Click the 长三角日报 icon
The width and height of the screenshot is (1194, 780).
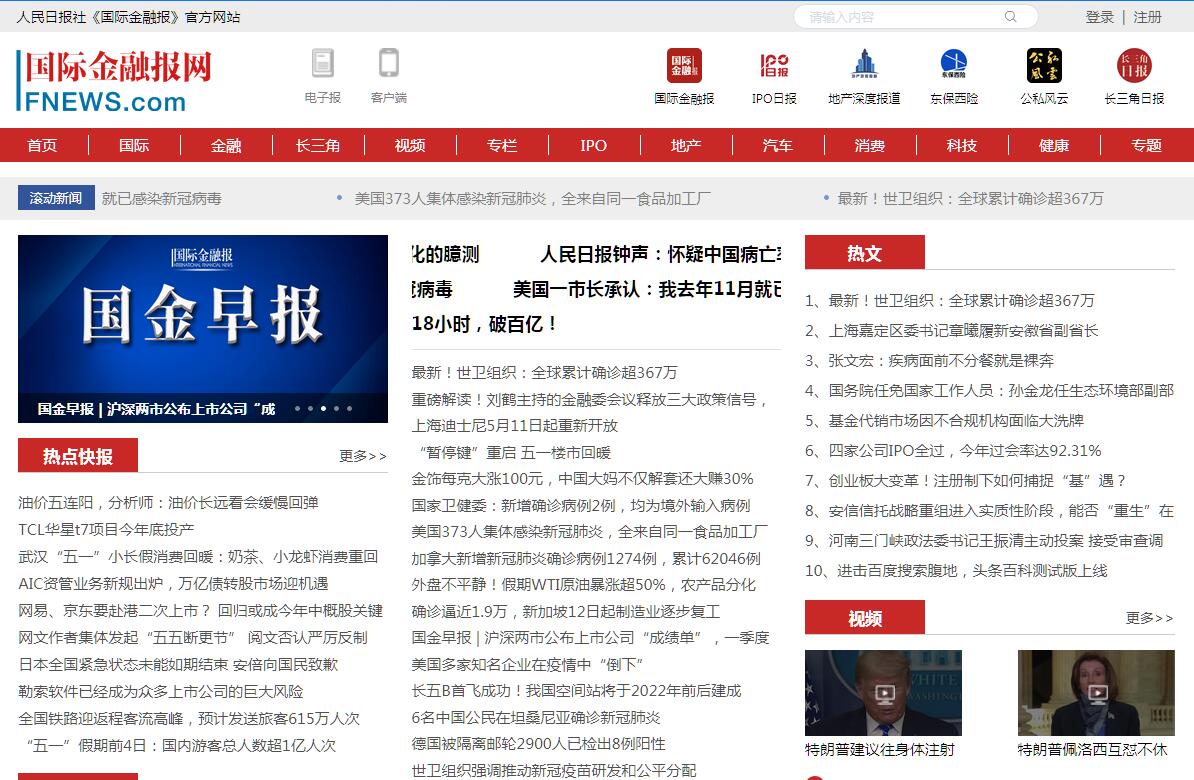[x=1134, y=66]
